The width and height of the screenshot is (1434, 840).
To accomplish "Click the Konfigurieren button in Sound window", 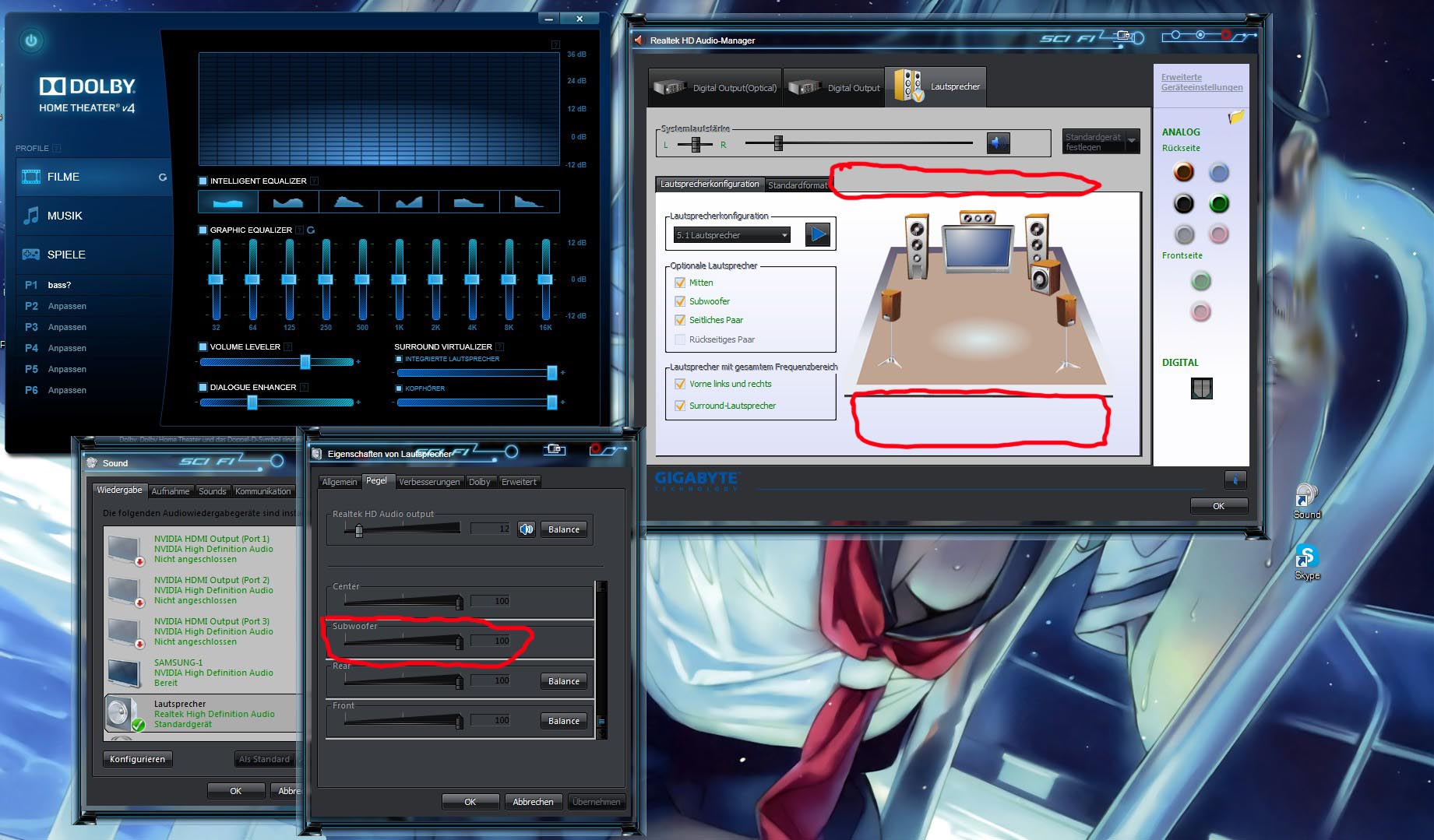I will 137,759.
